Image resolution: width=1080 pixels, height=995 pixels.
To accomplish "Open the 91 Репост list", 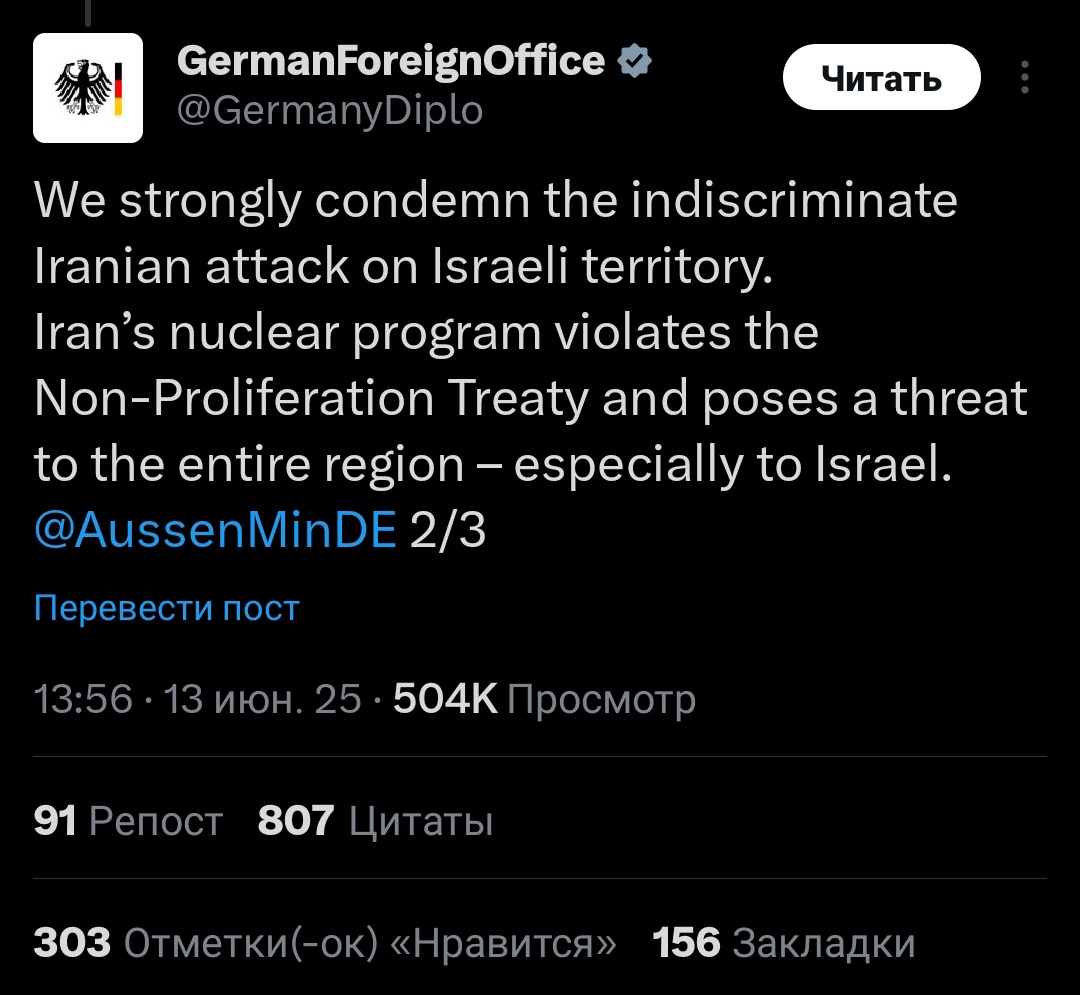I will (128, 821).
